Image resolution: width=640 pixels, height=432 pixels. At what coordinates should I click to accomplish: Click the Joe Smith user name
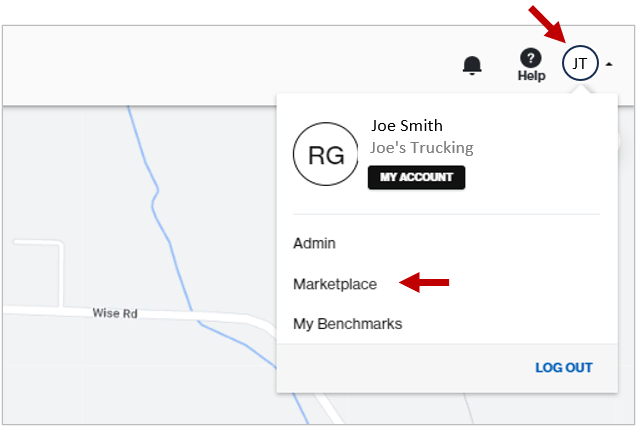[x=407, y=126]
